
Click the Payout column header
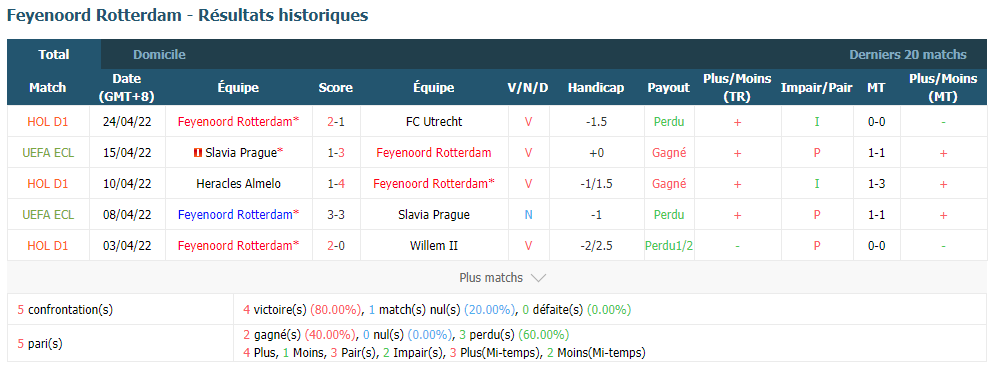tap(668, 88)
